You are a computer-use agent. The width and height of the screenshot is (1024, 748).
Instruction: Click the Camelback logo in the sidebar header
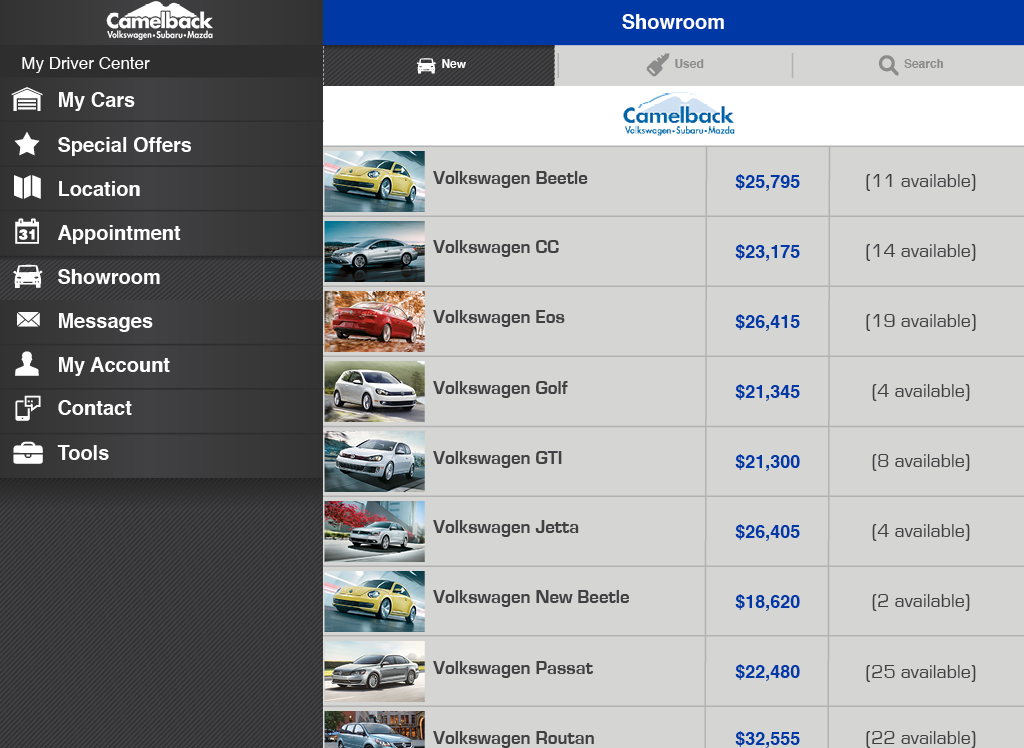click(x=160, y=22)
